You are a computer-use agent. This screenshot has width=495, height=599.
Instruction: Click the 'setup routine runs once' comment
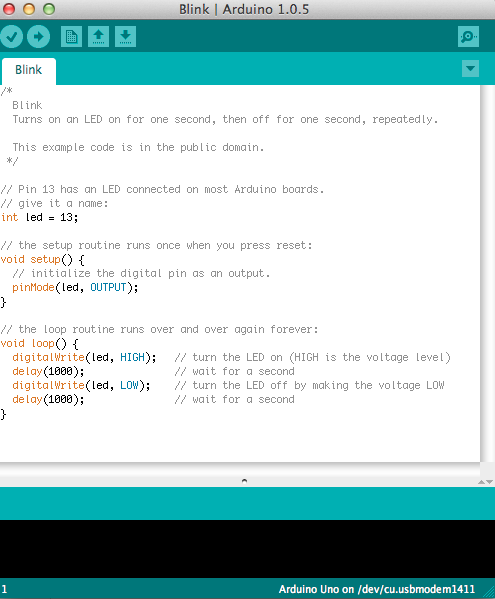point(156,245)
